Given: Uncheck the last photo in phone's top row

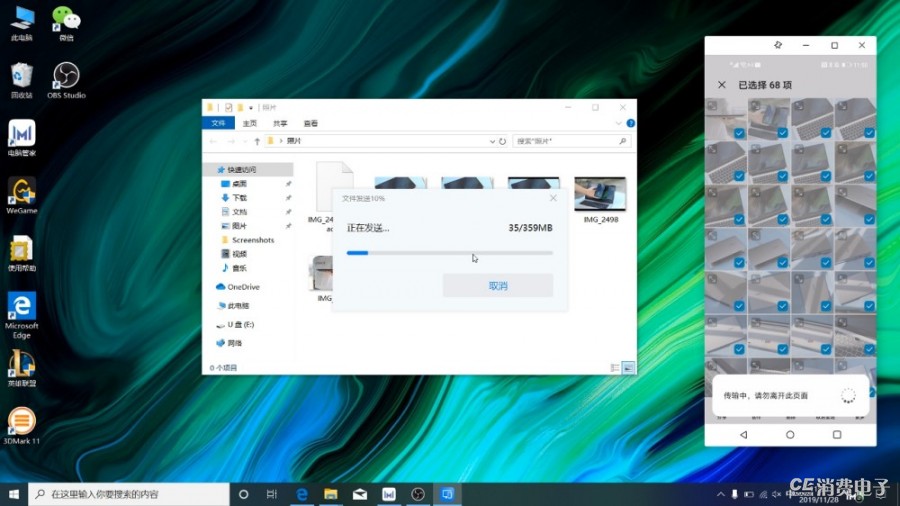Looking at the screenshot, I should point(869,133).
